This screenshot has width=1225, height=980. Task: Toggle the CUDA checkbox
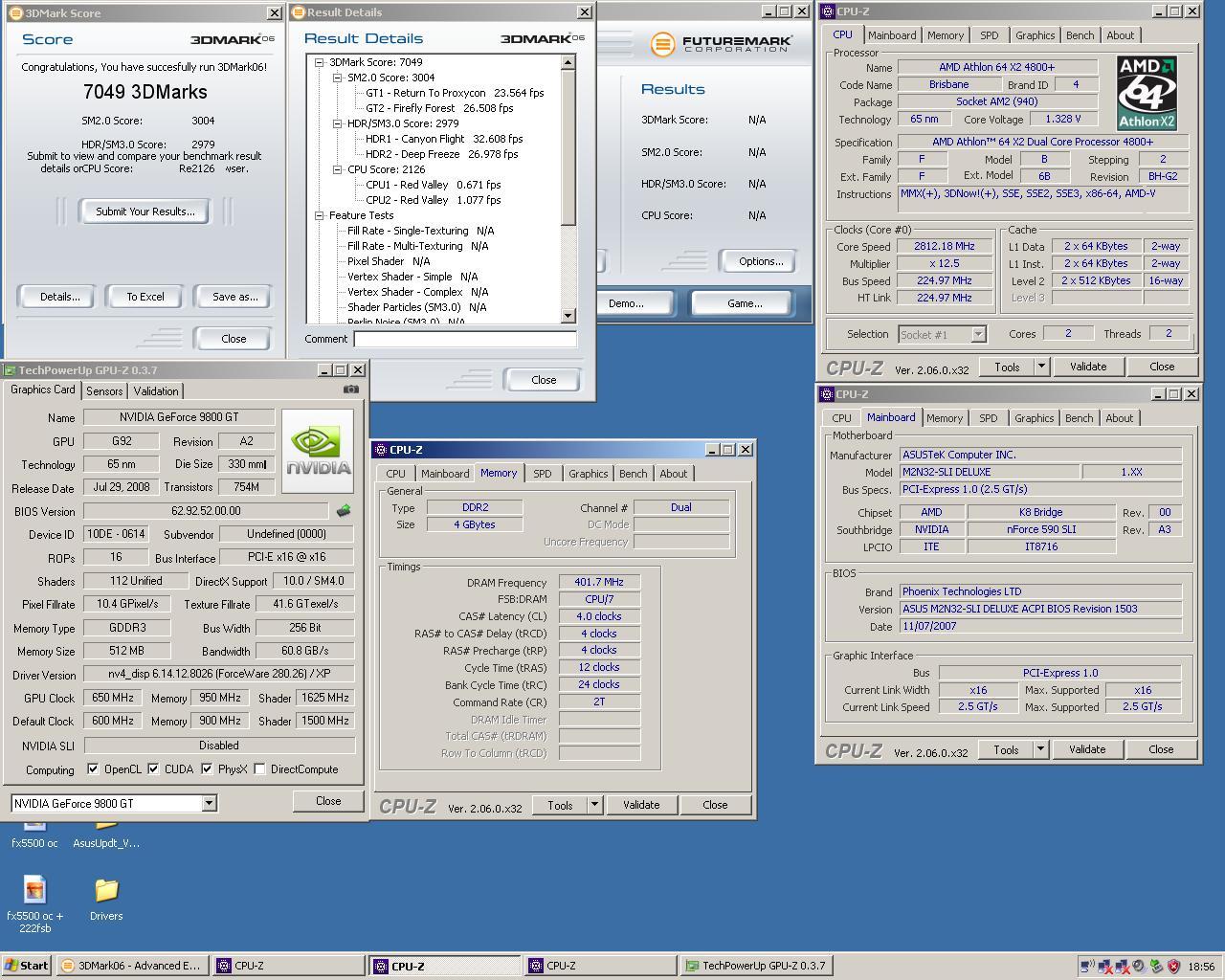click(153, 769)
